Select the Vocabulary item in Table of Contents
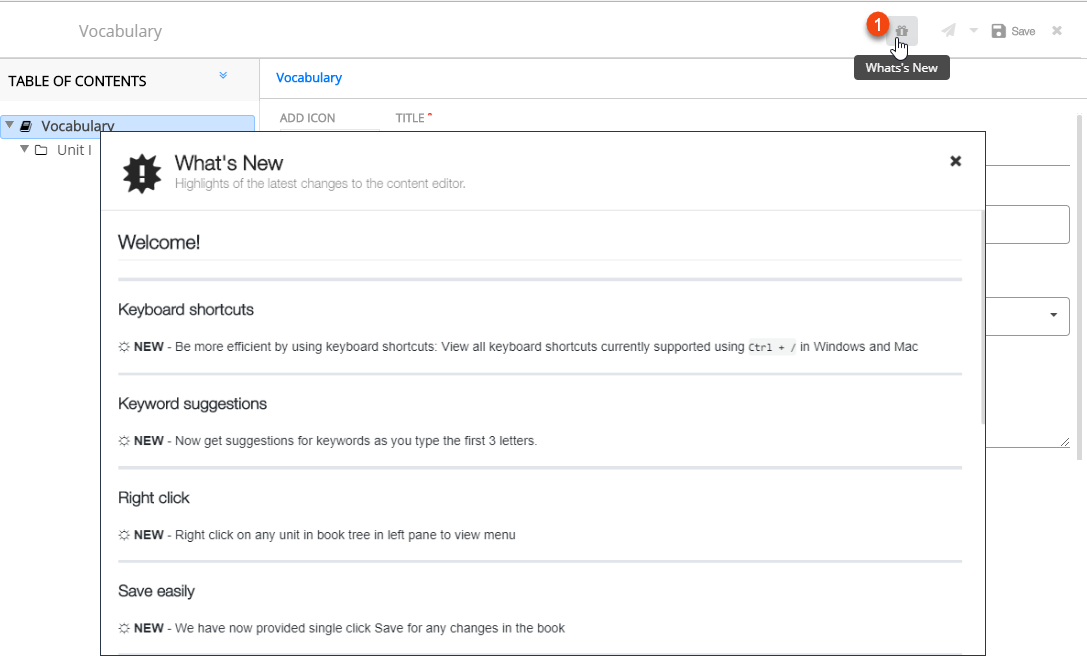Viewport: 1087px width, 656px height. pyautogui.click(x=78, y=126)
